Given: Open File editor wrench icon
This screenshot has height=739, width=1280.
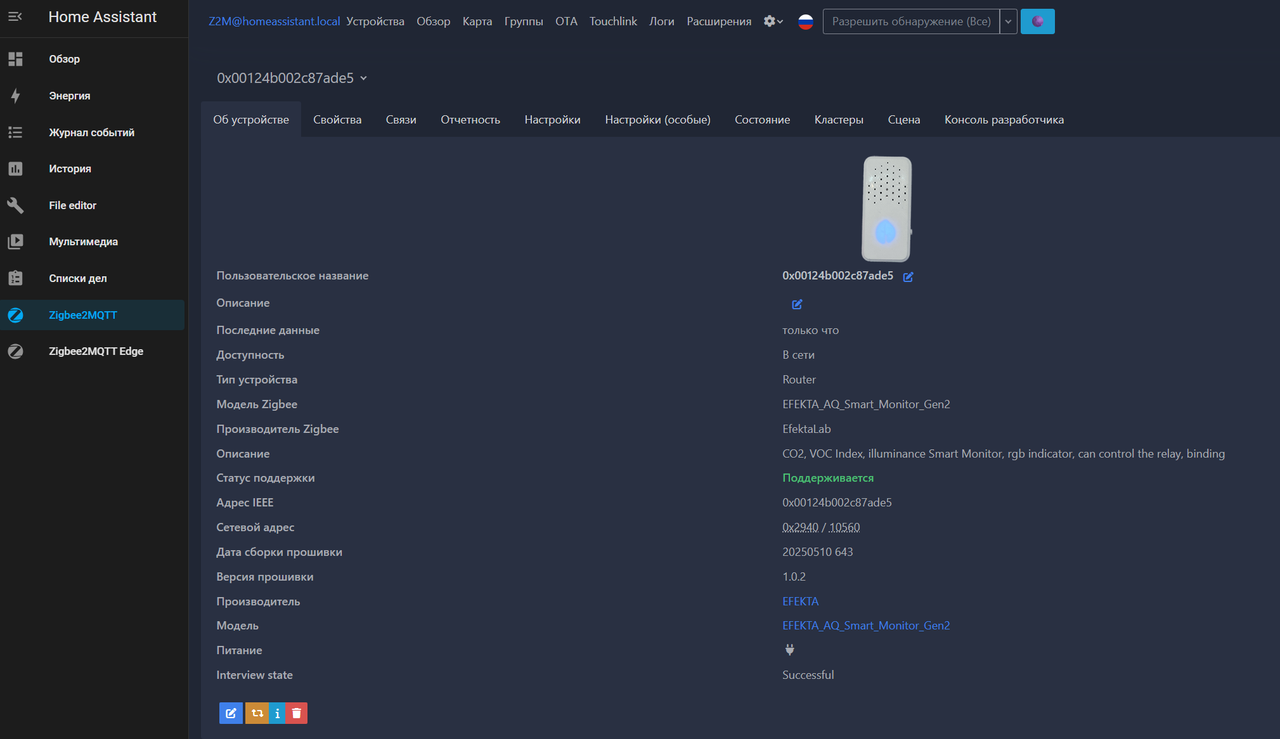Looking at the screenshot, I should pos(15,205).
